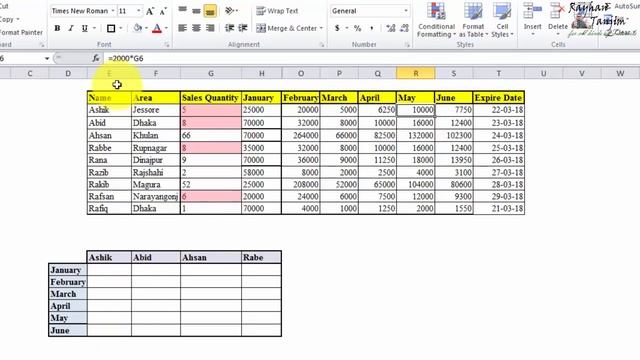Open Format as Table gallery
This screenshot has height=360, width=640.
473,20
